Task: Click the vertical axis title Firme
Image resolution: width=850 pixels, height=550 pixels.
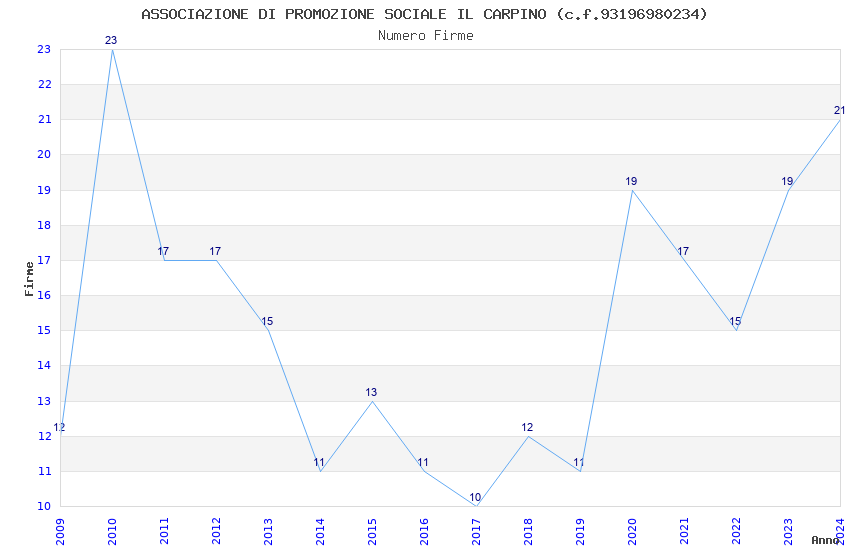Action: [x=29, y=279]
